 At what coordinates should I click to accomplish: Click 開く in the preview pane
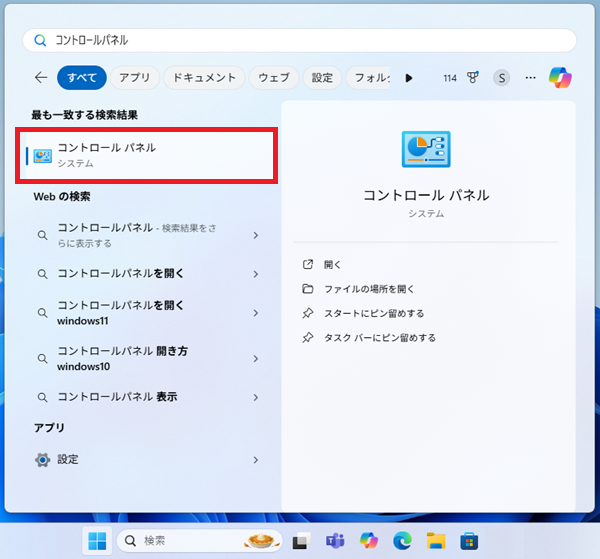point(332,264)
